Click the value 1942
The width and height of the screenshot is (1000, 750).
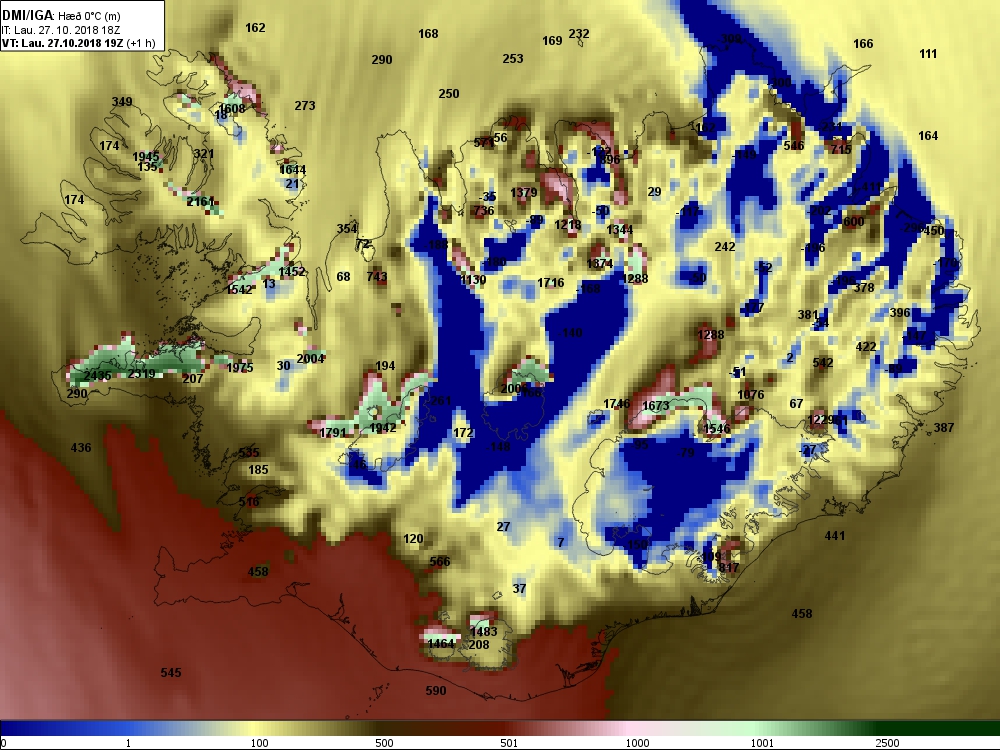click(x=383, y=427)
